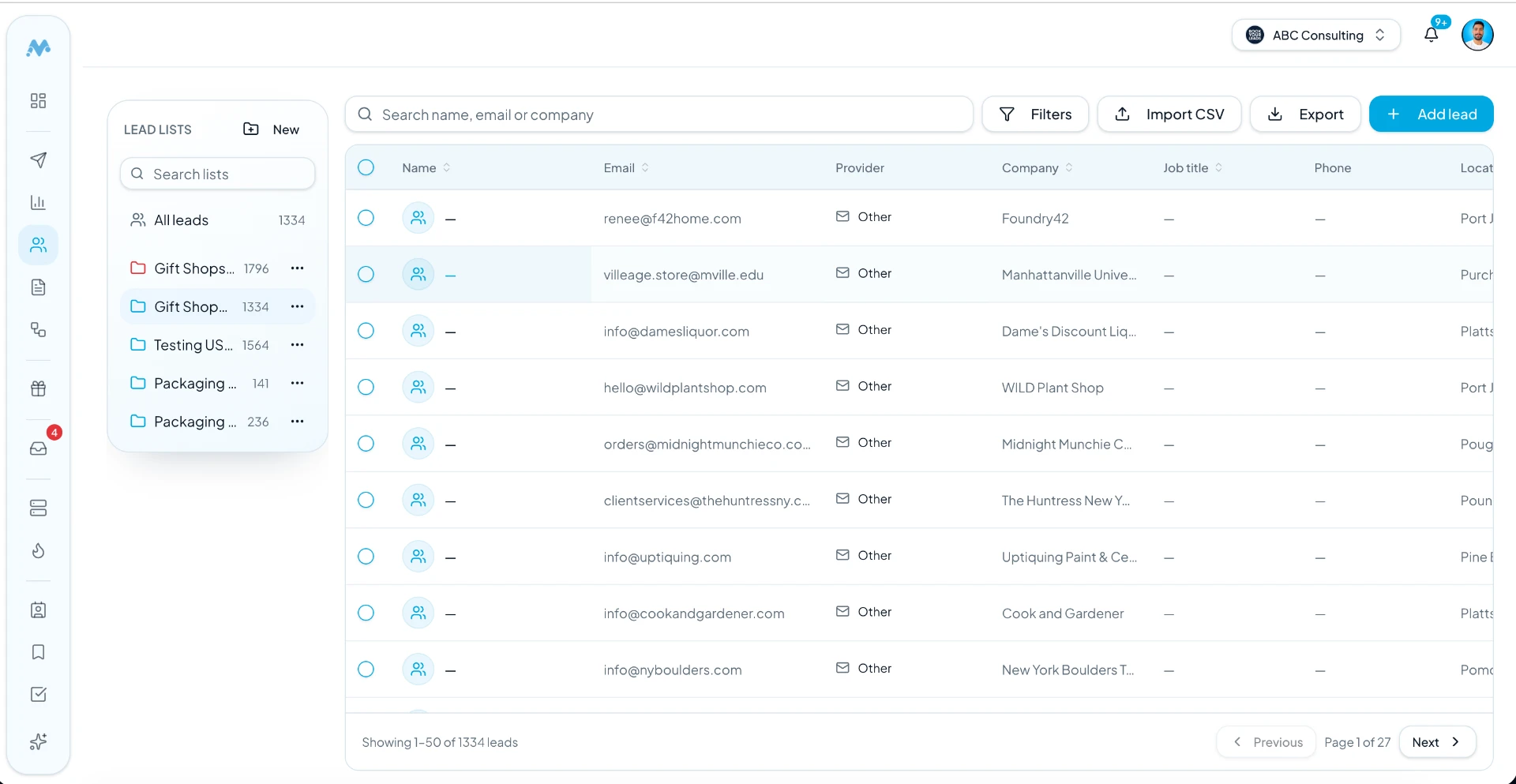Image resolution: width=1516 pixels, height=784 pixels.
Task: Click the Other provider in info@uptiquing.com row
Action: (864, 556)
